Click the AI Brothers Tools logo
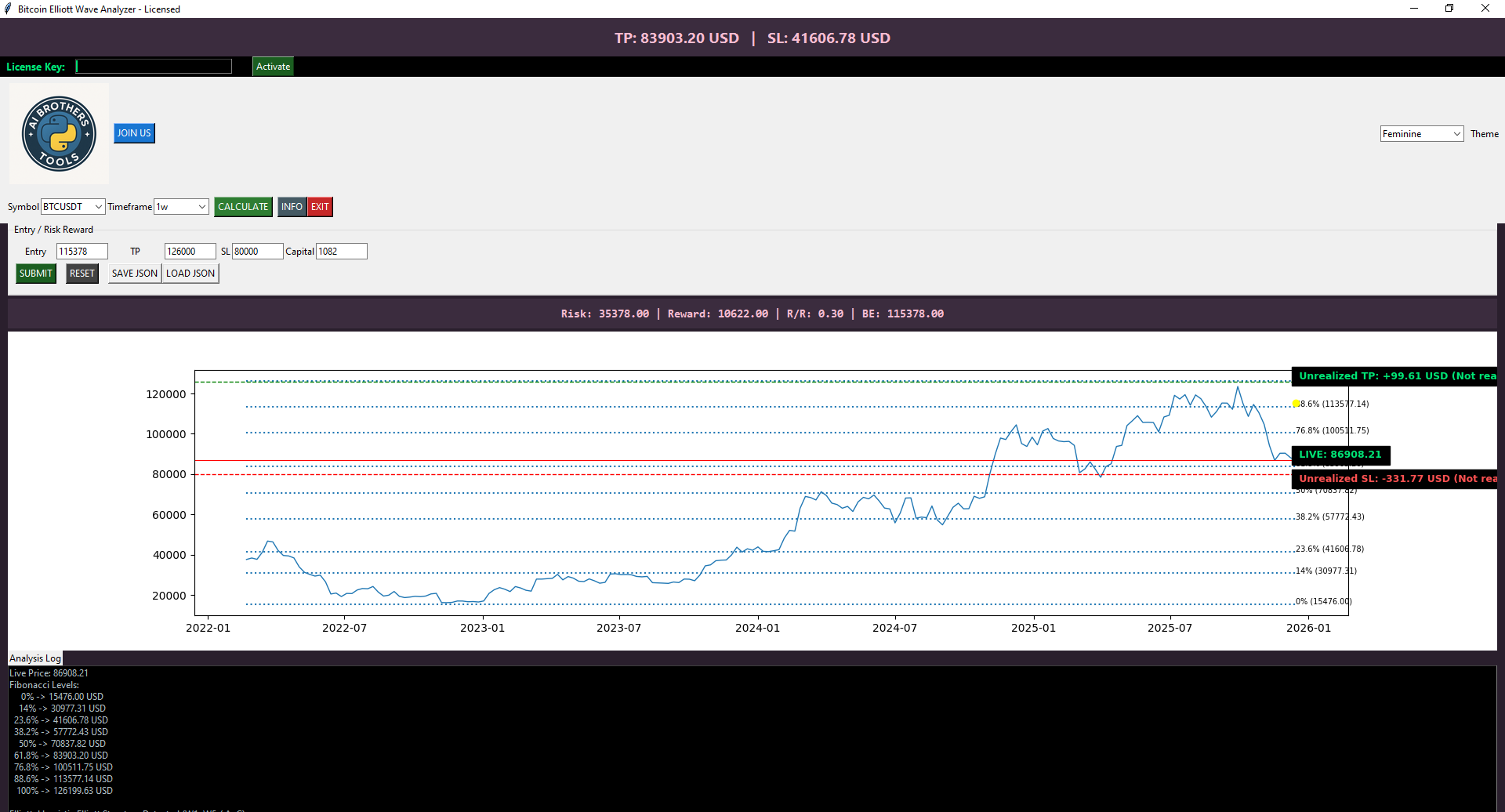The image size is (1505, 812). [x=58, y=133]
